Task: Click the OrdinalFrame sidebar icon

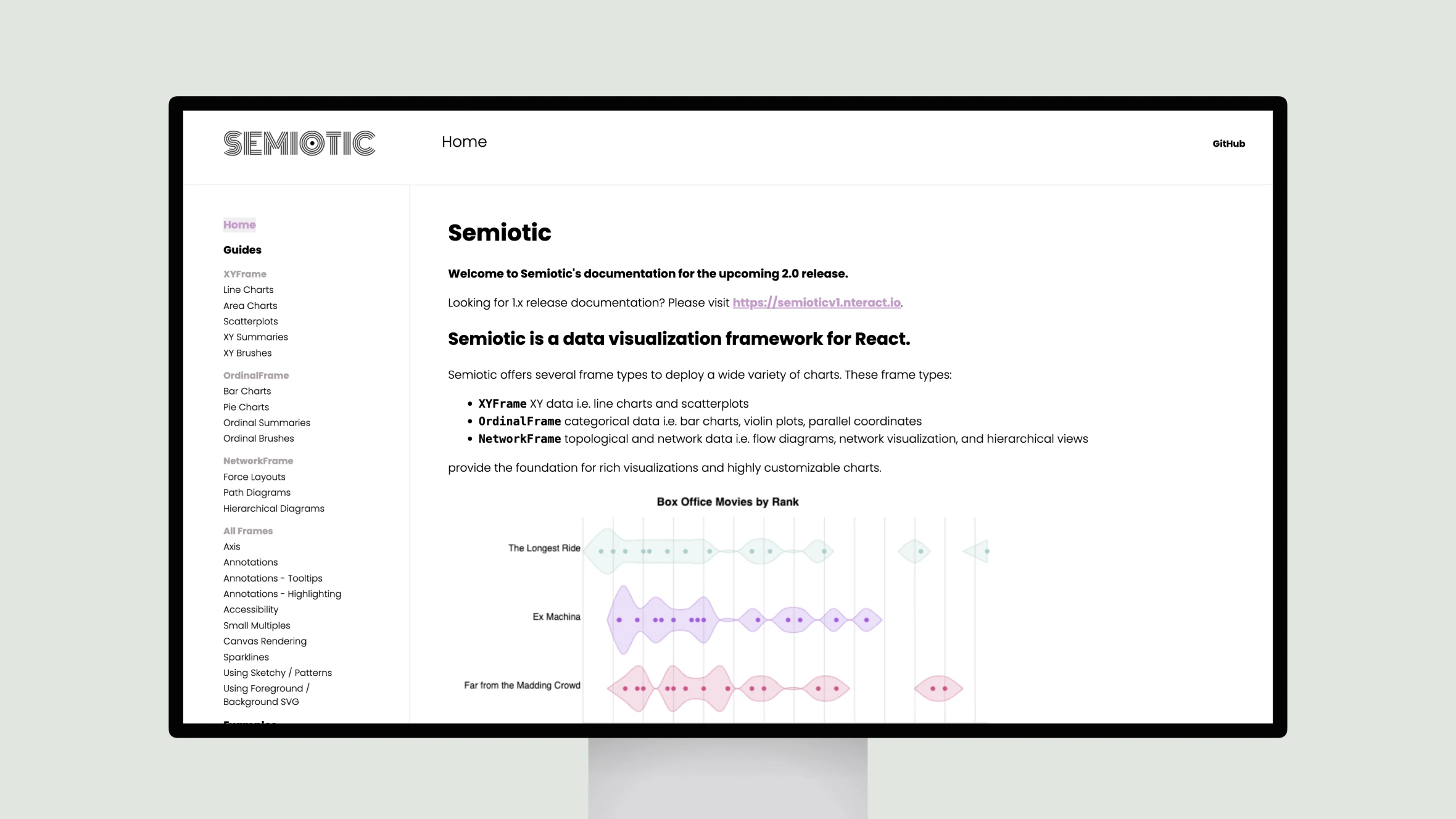Action: click(x=256, y=375)
